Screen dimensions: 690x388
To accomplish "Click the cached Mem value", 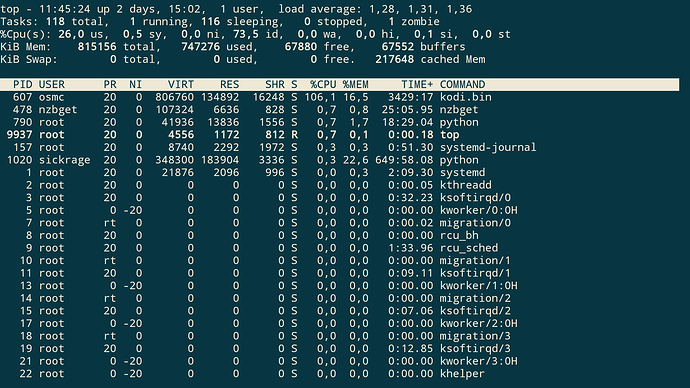I will [394, 59].
